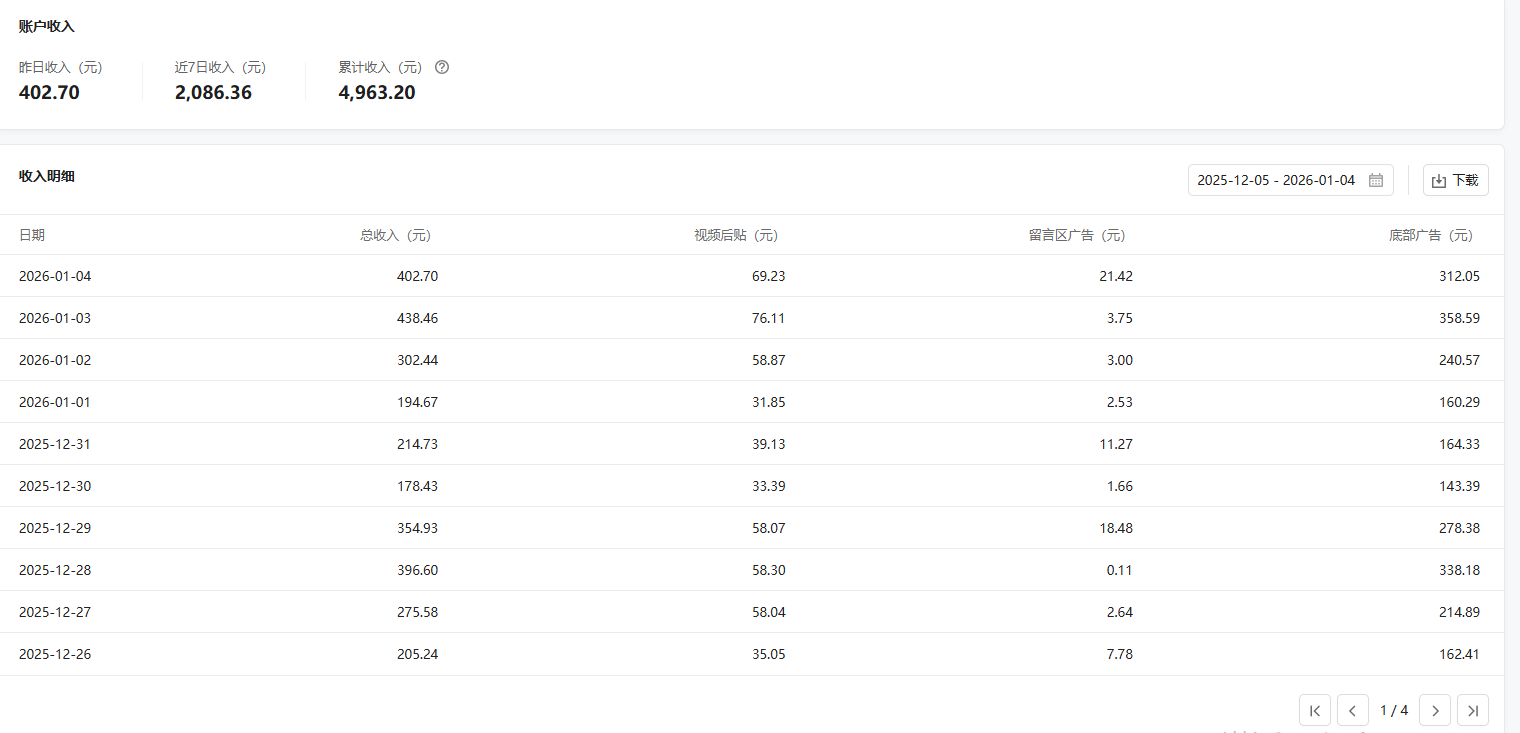Go to the previous page arrow
Screen dimensions: 1520x733
[1352, 710]
